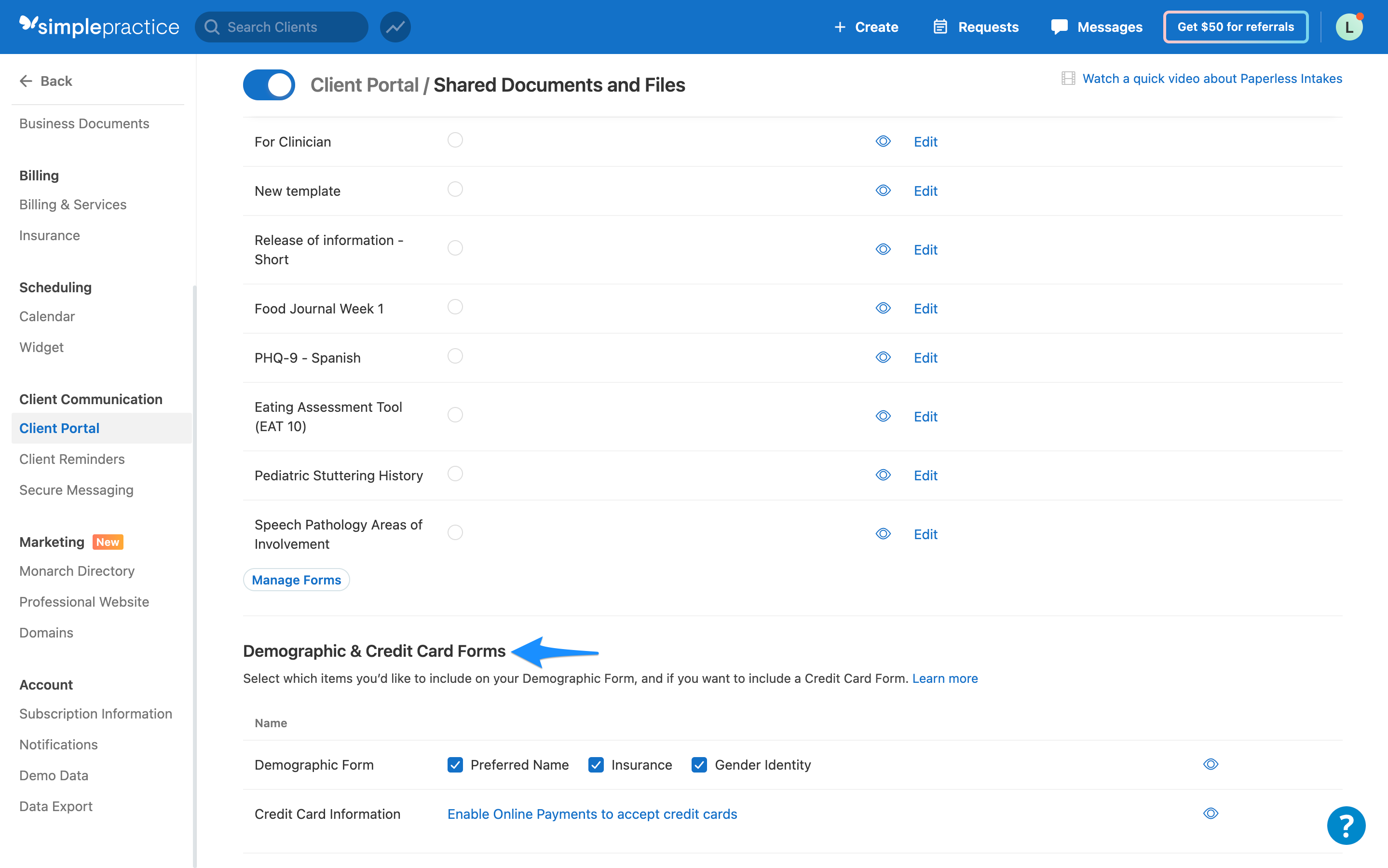Open Billing & Services in the sidebar
Viewport: 1388px width, 868px height.
click(x=72, y=204)
